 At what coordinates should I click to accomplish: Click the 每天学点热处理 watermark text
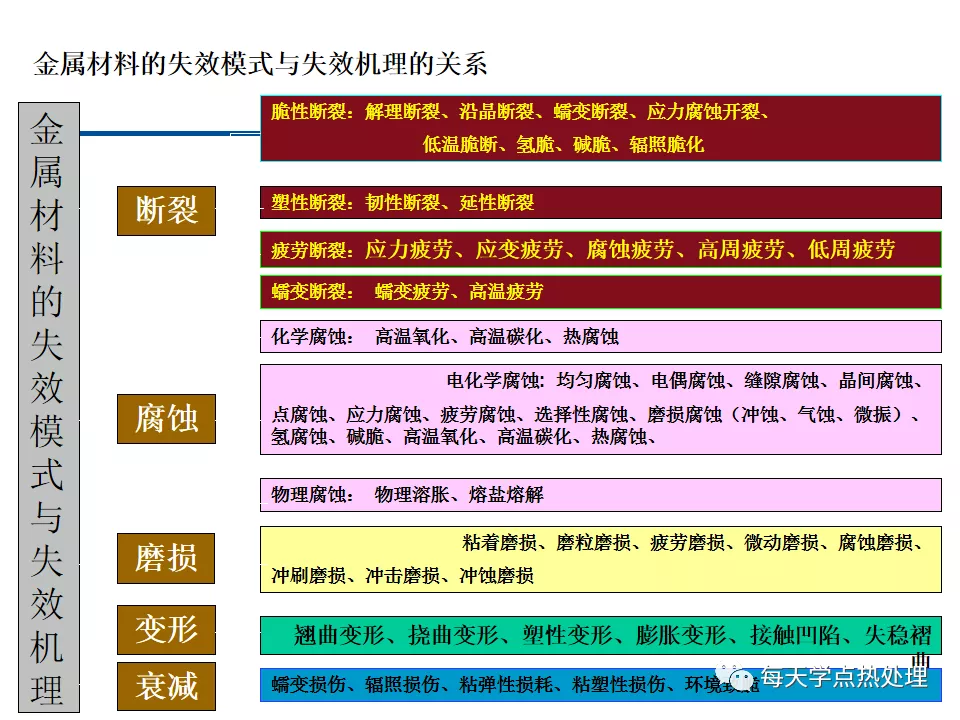pyautogui.click(x=843, y=677)
